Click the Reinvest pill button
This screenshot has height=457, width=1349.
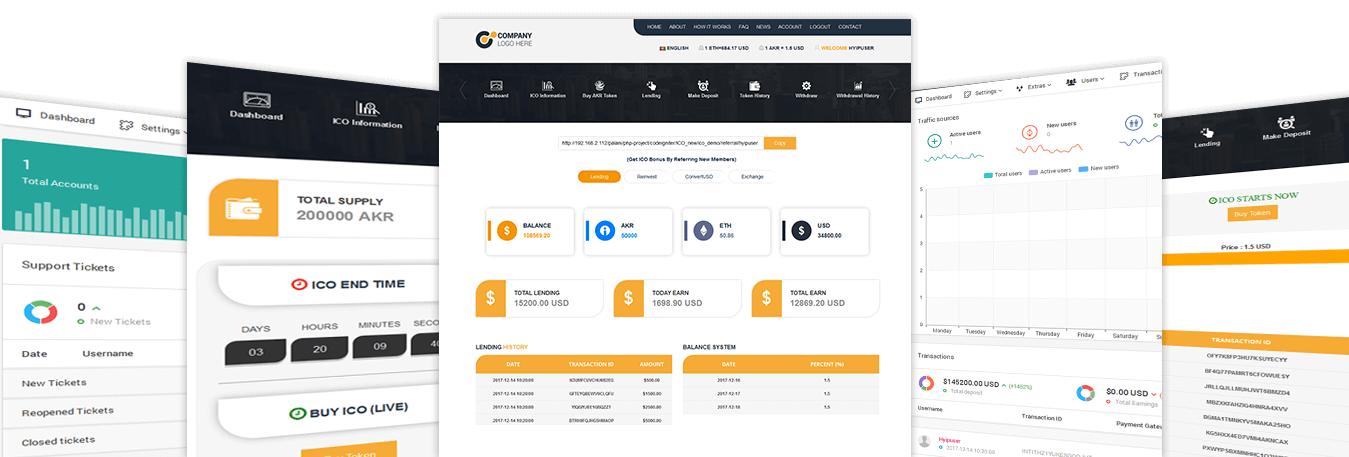[647, 177]
